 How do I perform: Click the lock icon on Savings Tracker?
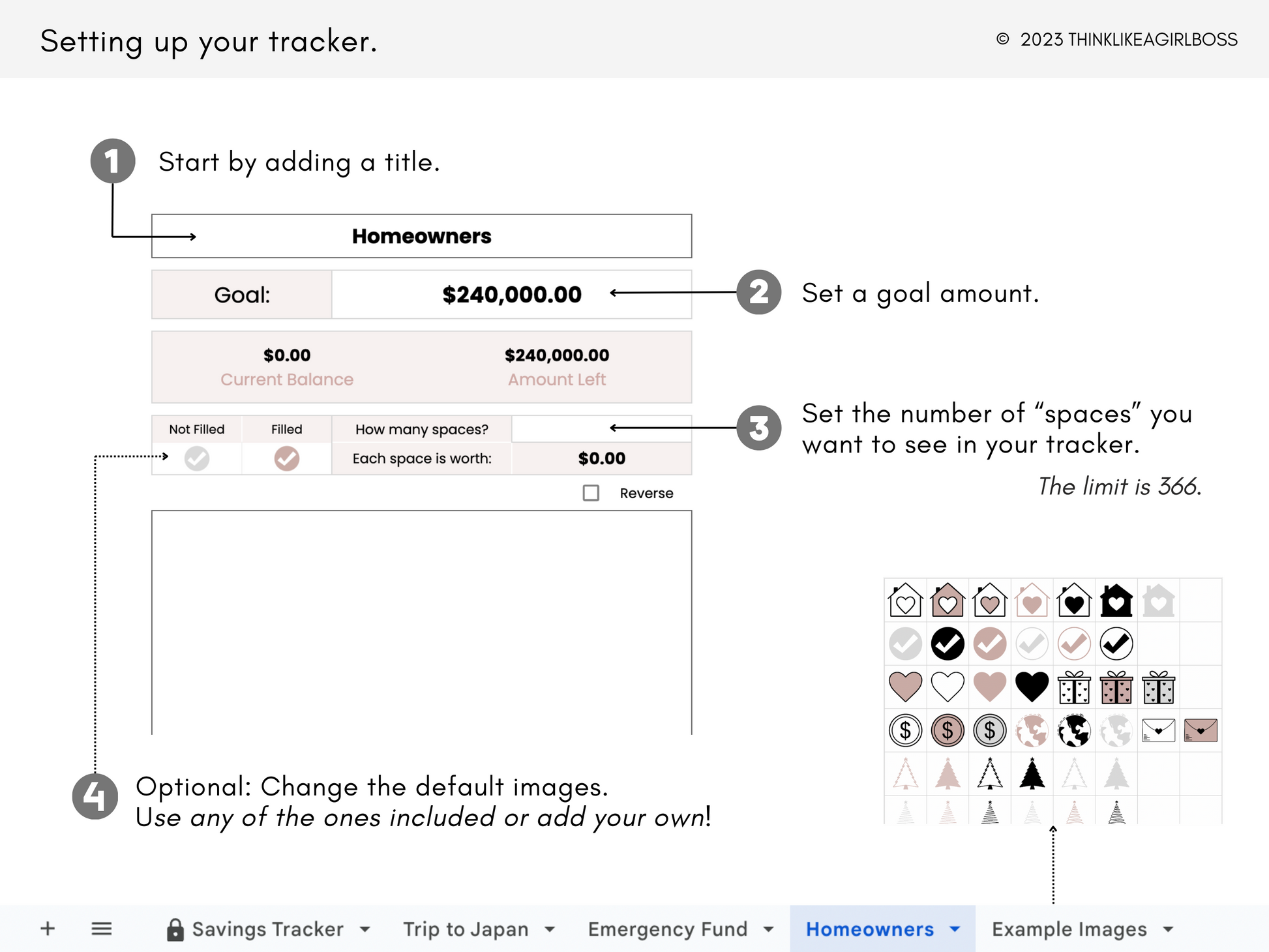click(x=175, y=930)
